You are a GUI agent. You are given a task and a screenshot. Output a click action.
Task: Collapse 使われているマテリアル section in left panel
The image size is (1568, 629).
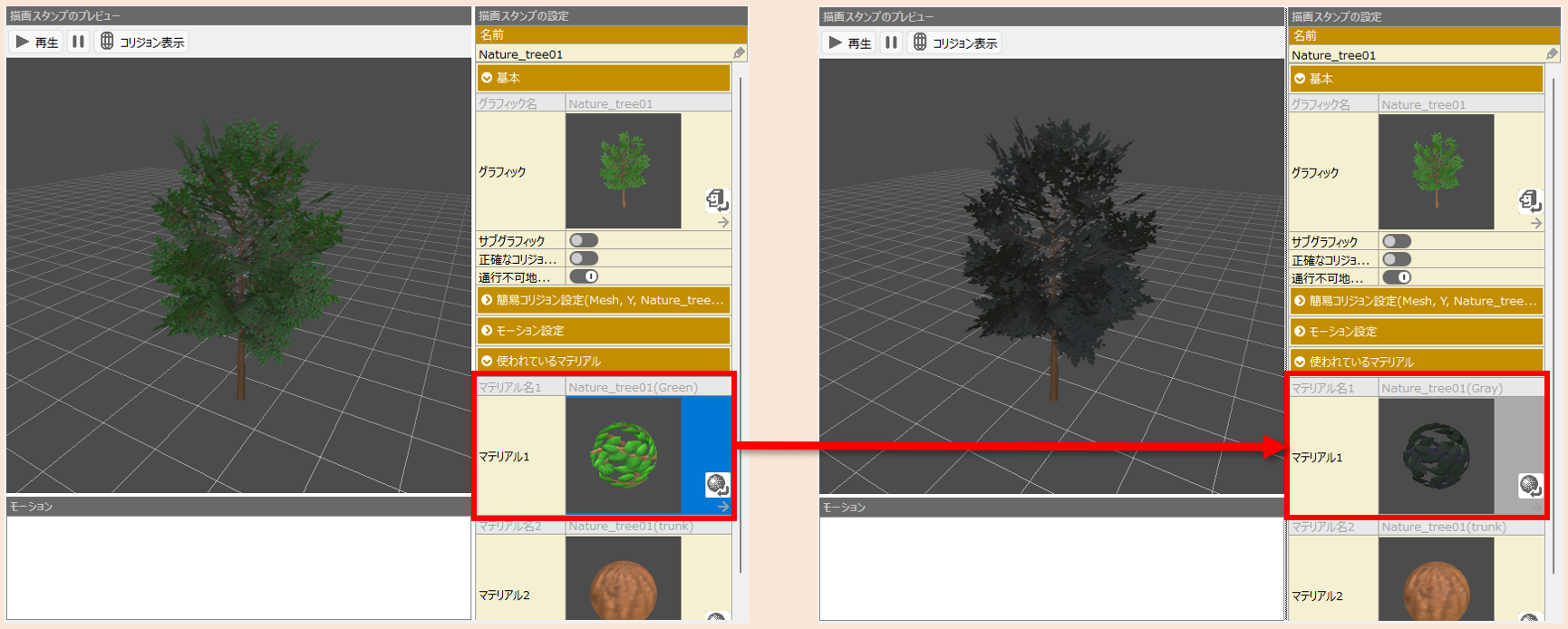pos(603,361)
